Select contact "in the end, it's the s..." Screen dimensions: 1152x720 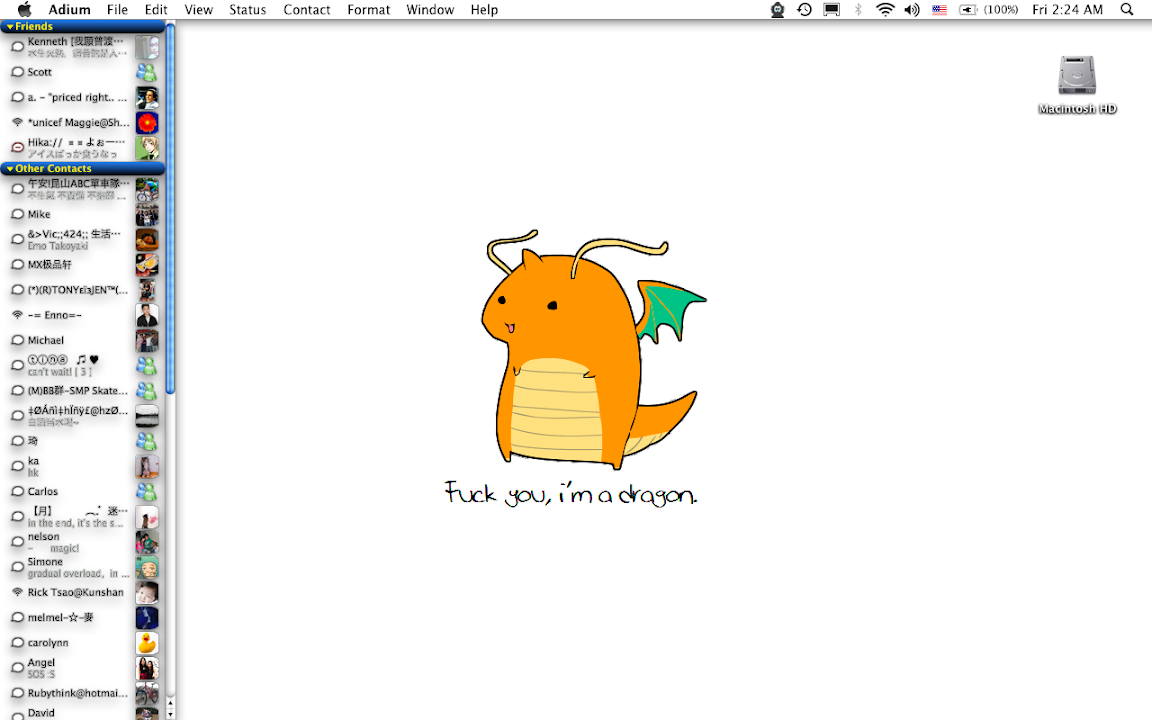82,516
